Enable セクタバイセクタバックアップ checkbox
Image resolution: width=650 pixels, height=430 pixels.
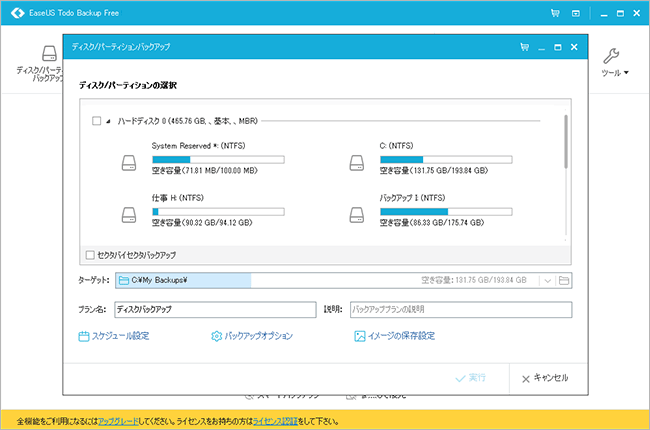coord(90,255)
